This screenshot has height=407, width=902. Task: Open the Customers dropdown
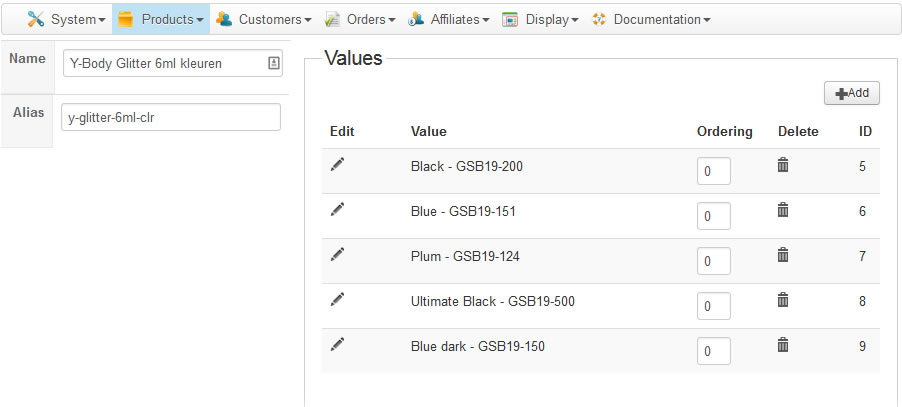pyautogui.click(x=264, y=19)
